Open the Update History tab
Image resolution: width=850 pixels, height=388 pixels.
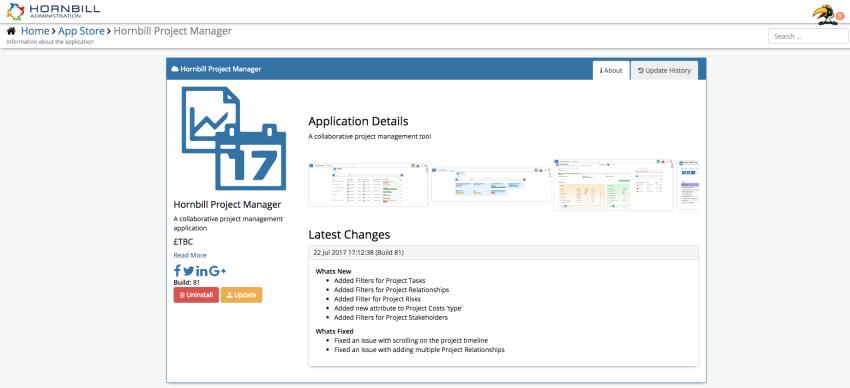click(664, 70)
